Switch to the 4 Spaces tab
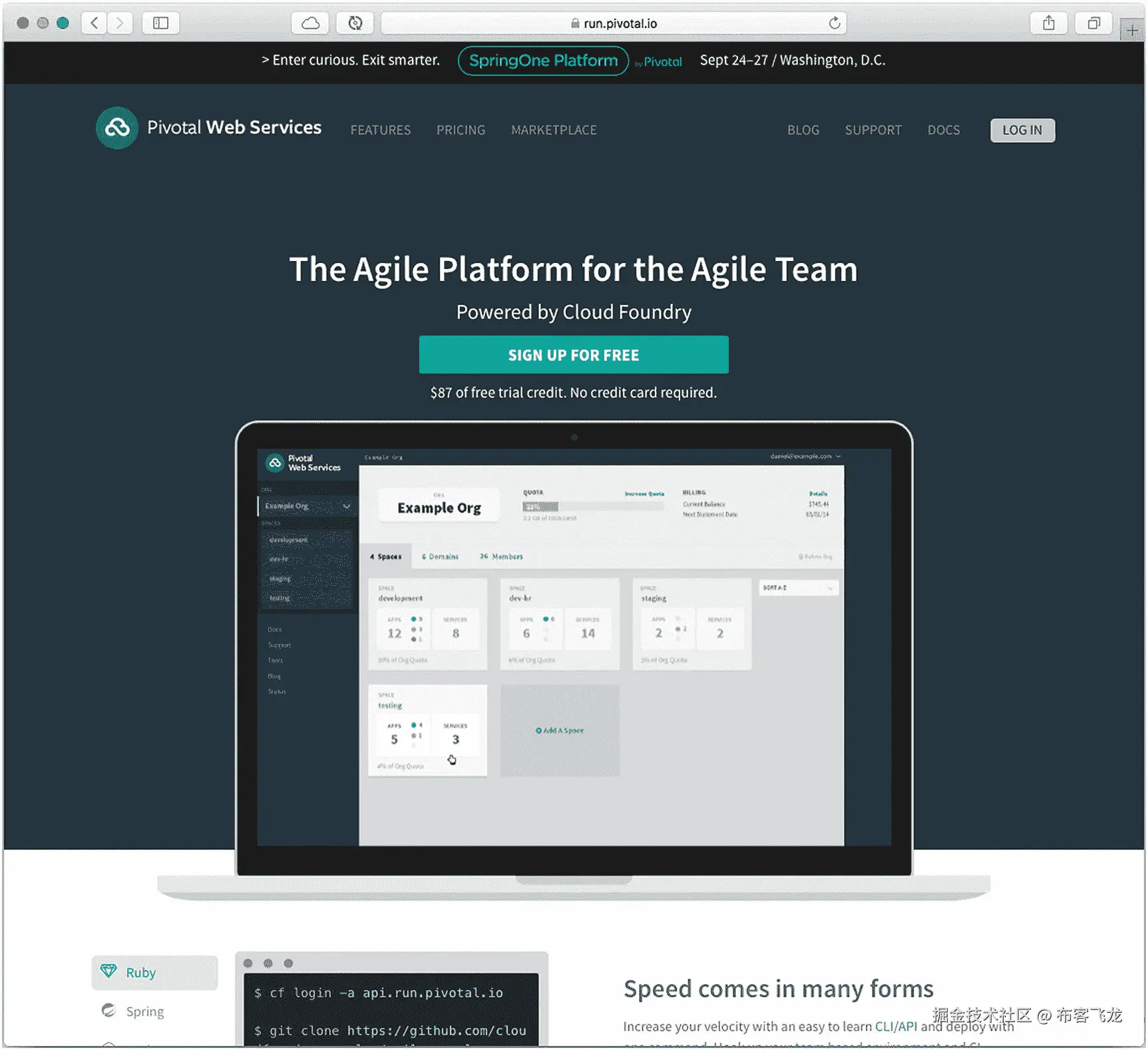The image size is (1148, 1050). (x=386, y=557)
